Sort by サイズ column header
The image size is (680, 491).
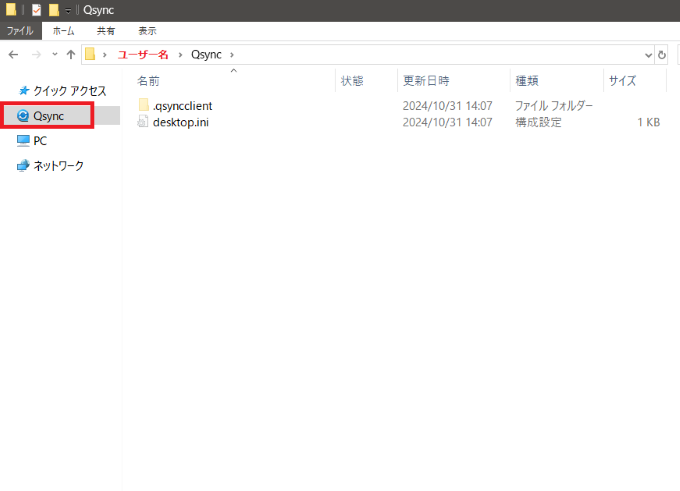[622, 81]
